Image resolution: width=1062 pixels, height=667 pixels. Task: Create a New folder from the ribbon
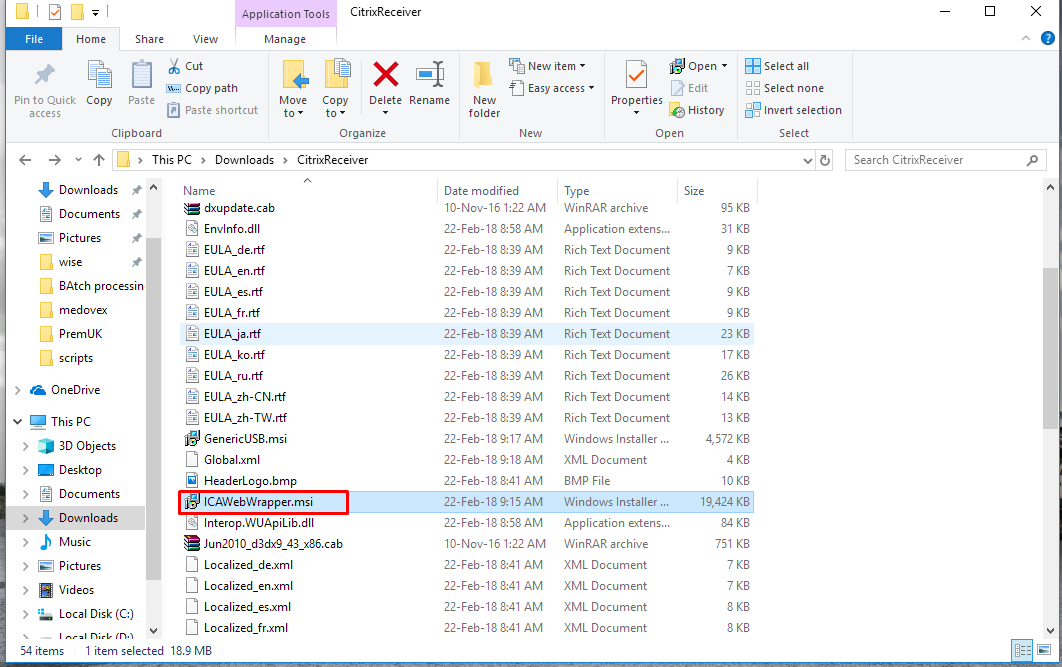[x=484, y=88]
